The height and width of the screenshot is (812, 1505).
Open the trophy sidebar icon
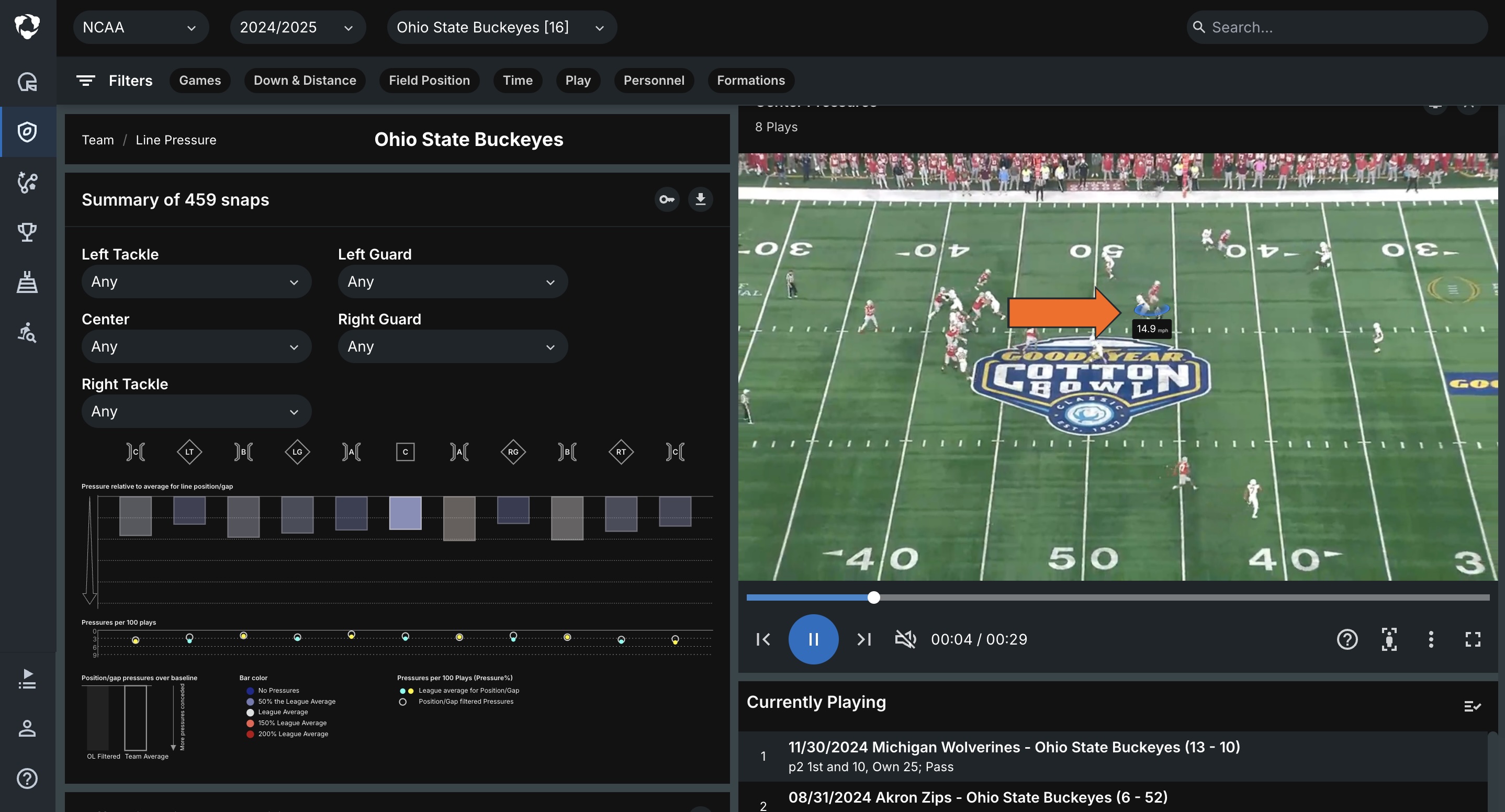(27, 232)
